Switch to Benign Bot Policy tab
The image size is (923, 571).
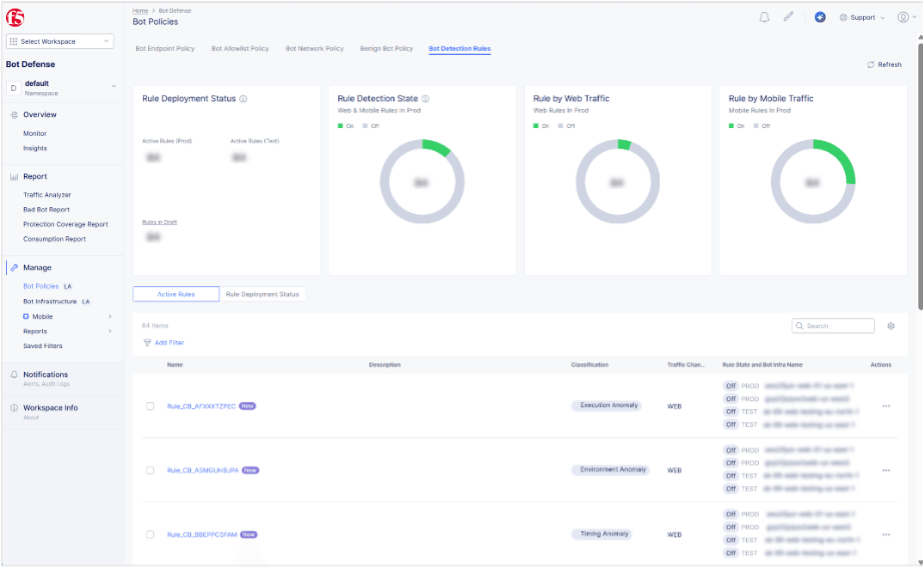click(387, 49)
